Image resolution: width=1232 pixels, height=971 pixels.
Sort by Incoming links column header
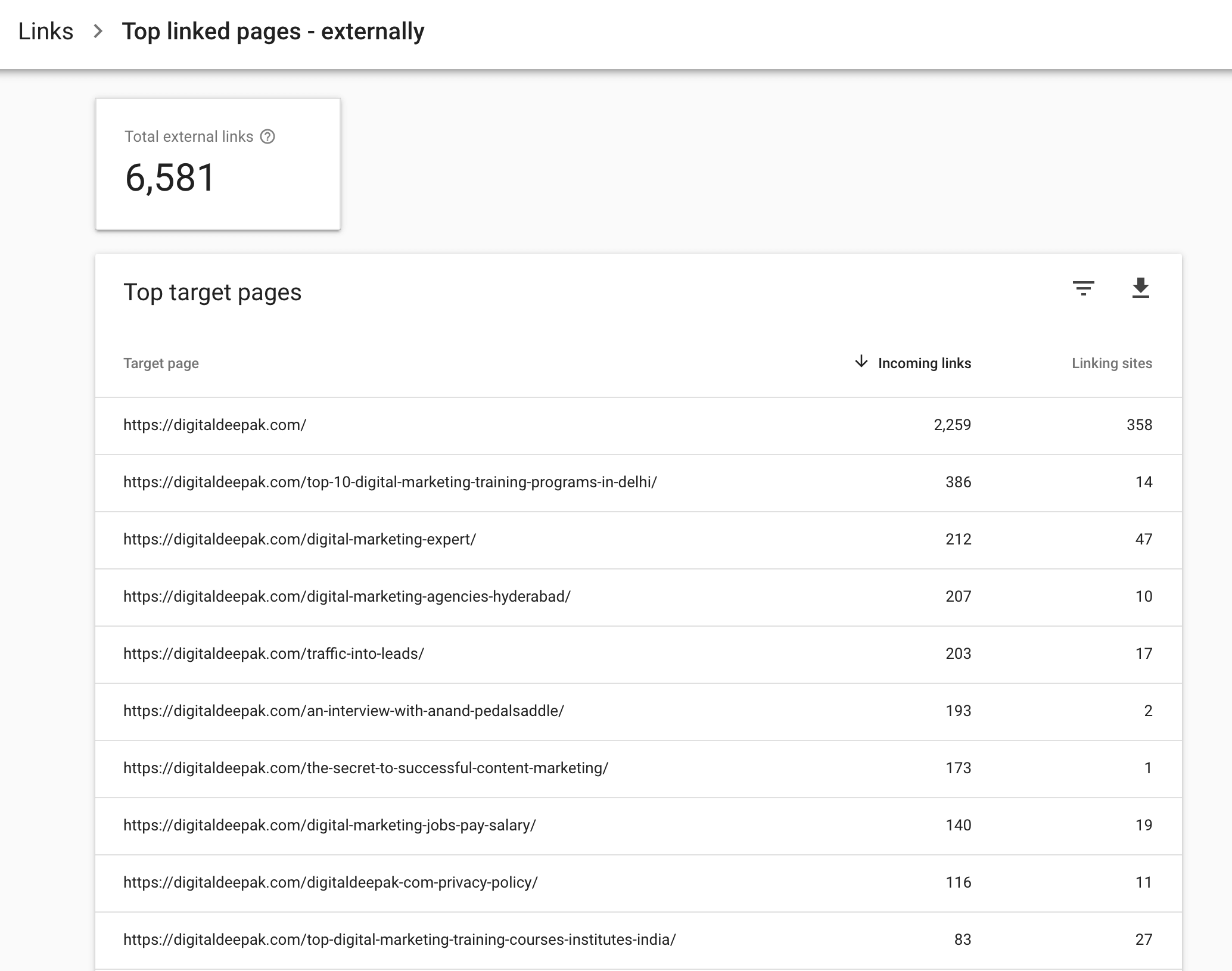click(x=924, y=363)
